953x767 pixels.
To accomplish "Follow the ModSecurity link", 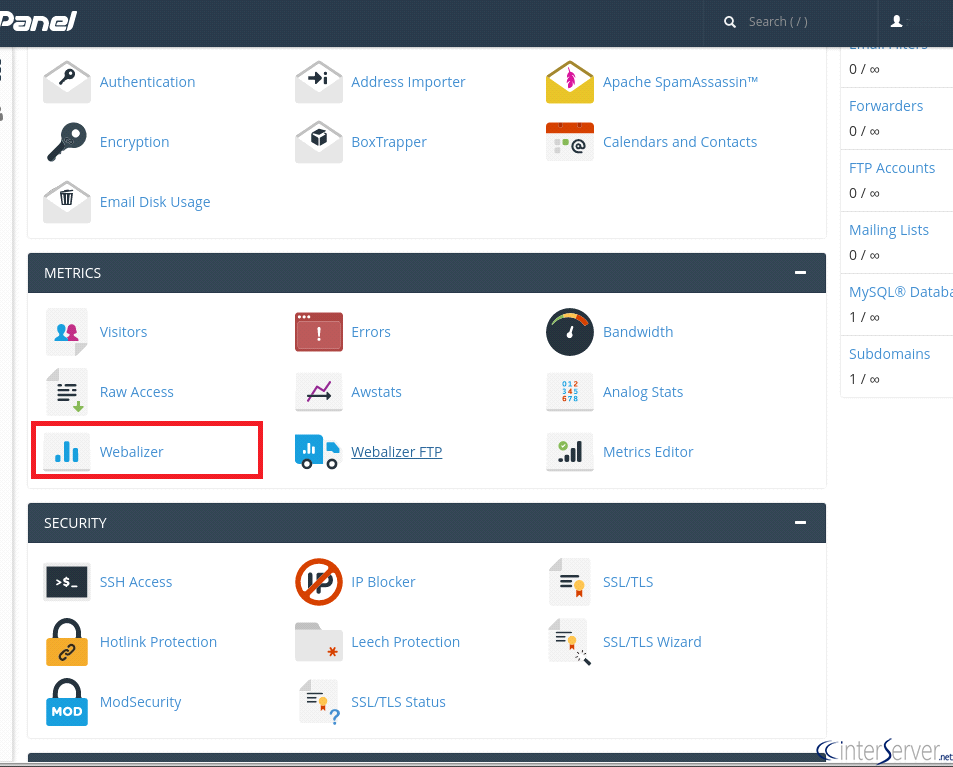I will [140, 702].
